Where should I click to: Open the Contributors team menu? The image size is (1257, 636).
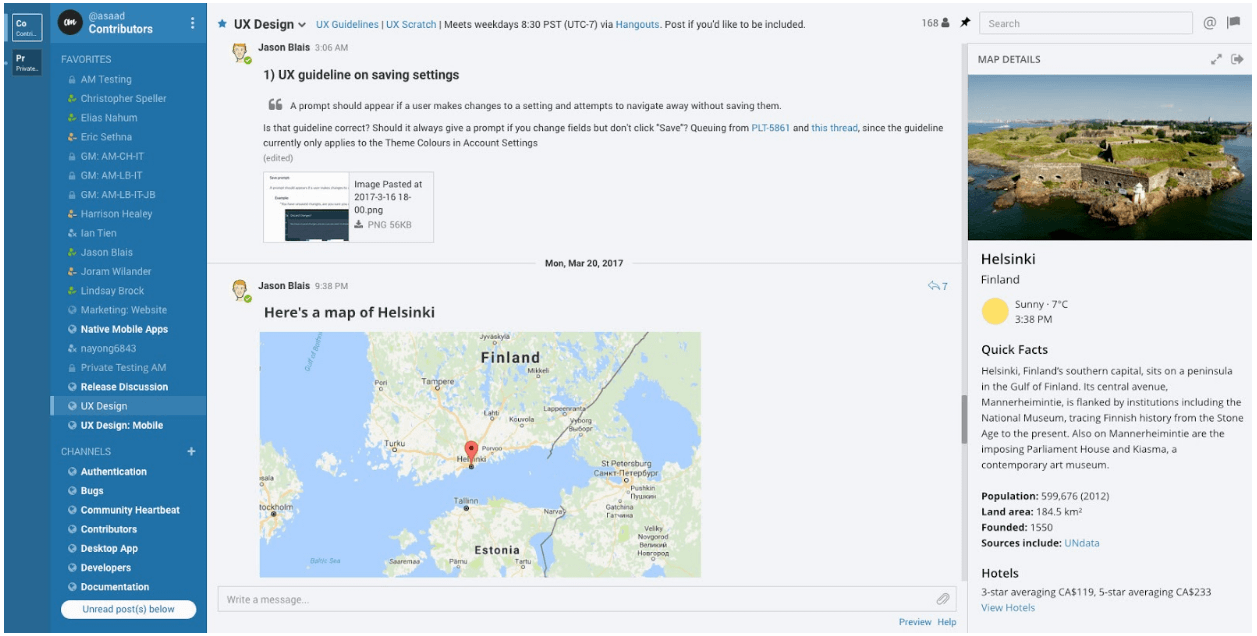coord(193,23)
